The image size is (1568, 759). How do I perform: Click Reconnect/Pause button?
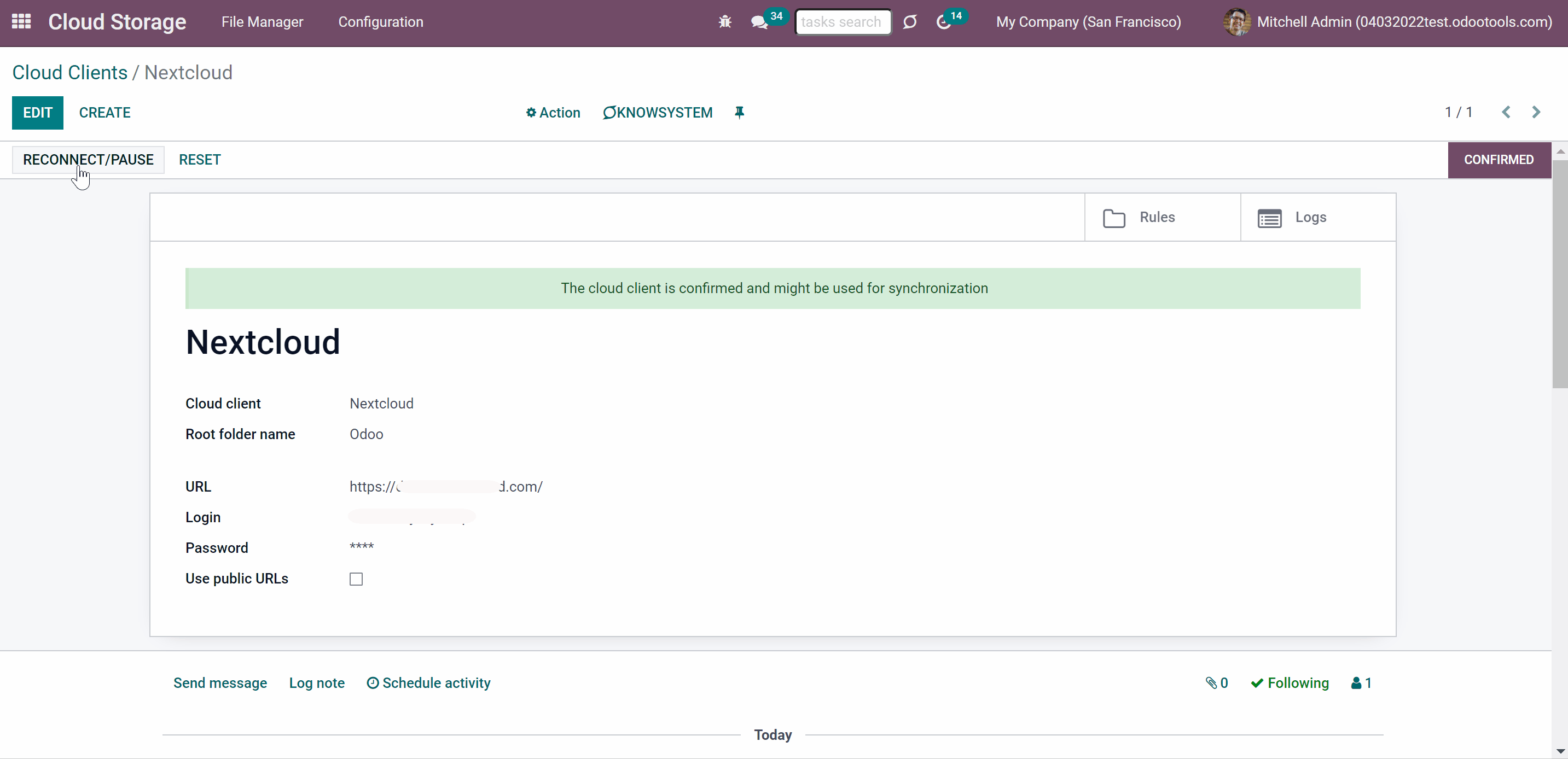[88, 159]
